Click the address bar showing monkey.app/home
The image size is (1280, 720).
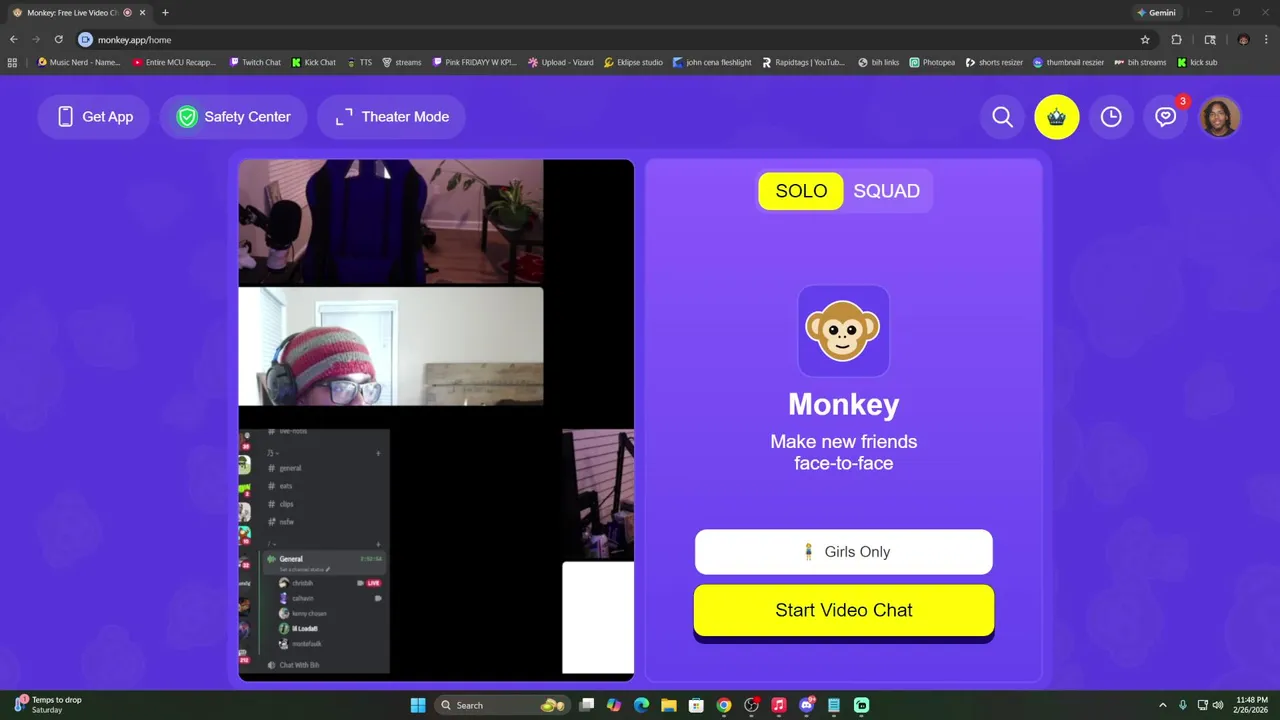coord(600,39)
